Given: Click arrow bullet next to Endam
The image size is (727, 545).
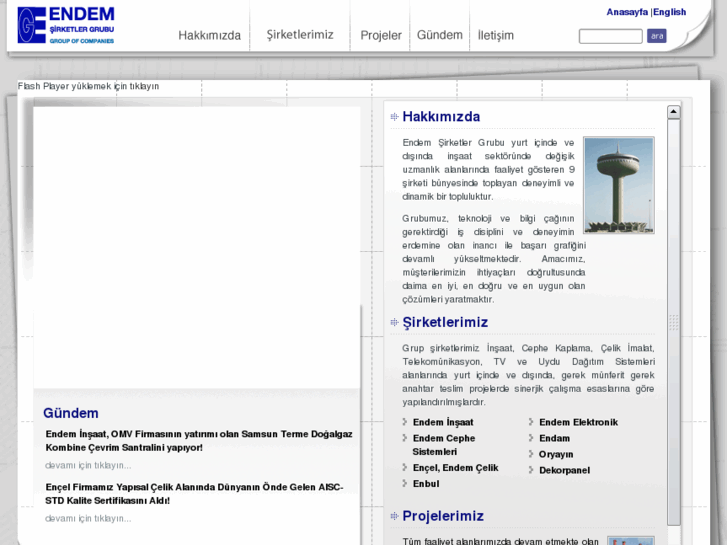Looking at the screenshot, I should coord(531,438).
